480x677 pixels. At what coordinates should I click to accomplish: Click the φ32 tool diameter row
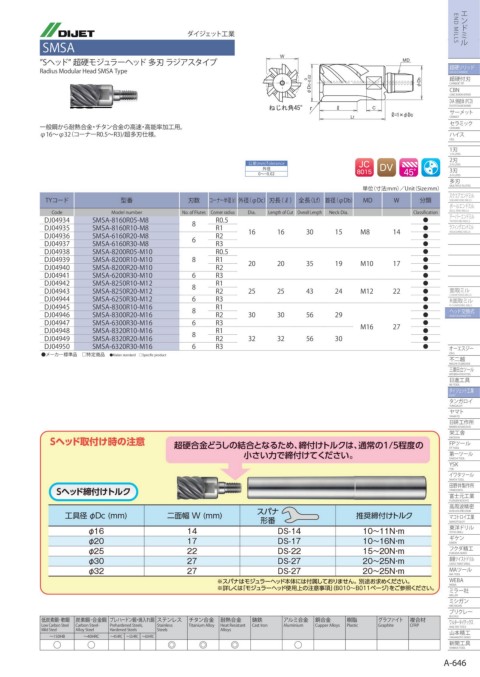[240, 571]
